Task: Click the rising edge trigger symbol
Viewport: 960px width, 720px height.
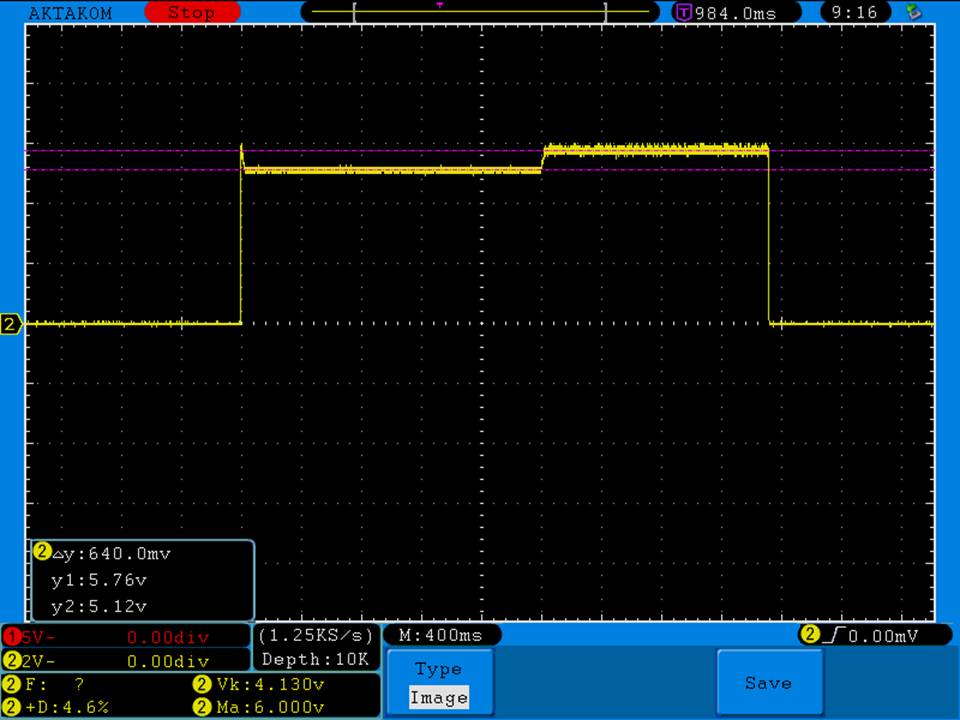Action: [x=832, y=635]
